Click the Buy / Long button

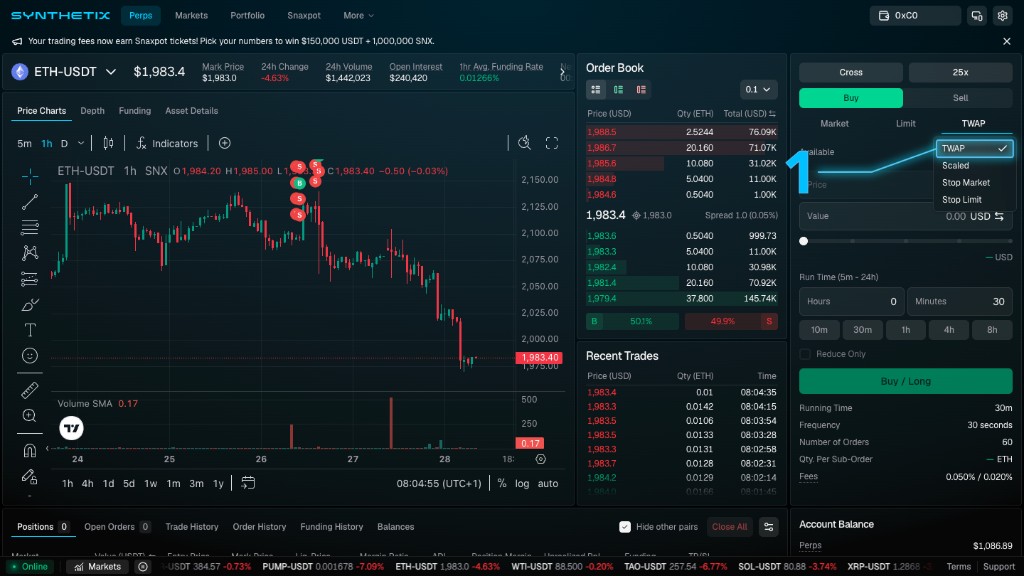[x=906, y=381]
